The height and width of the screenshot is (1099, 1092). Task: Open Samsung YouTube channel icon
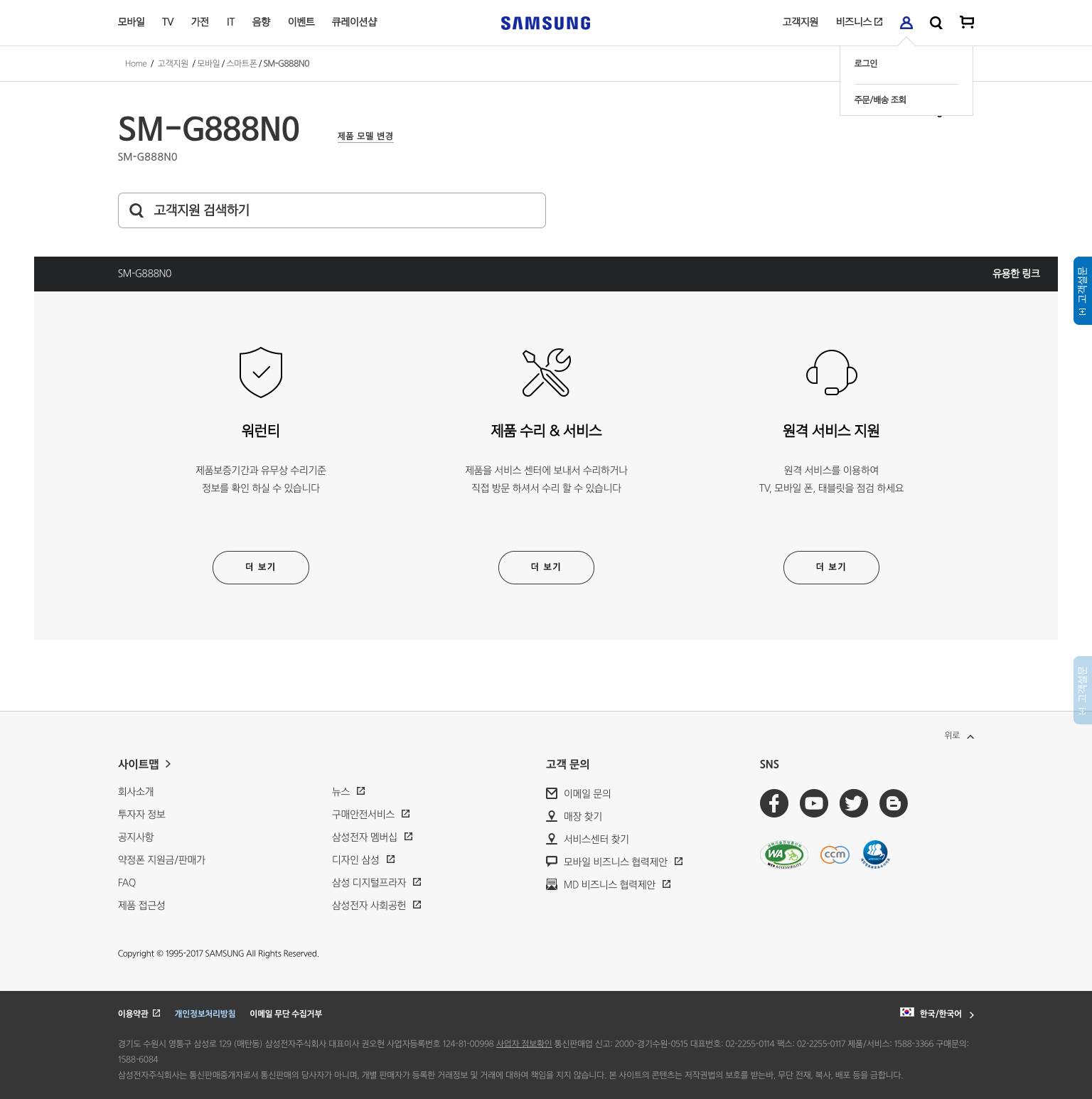[814, 803]
